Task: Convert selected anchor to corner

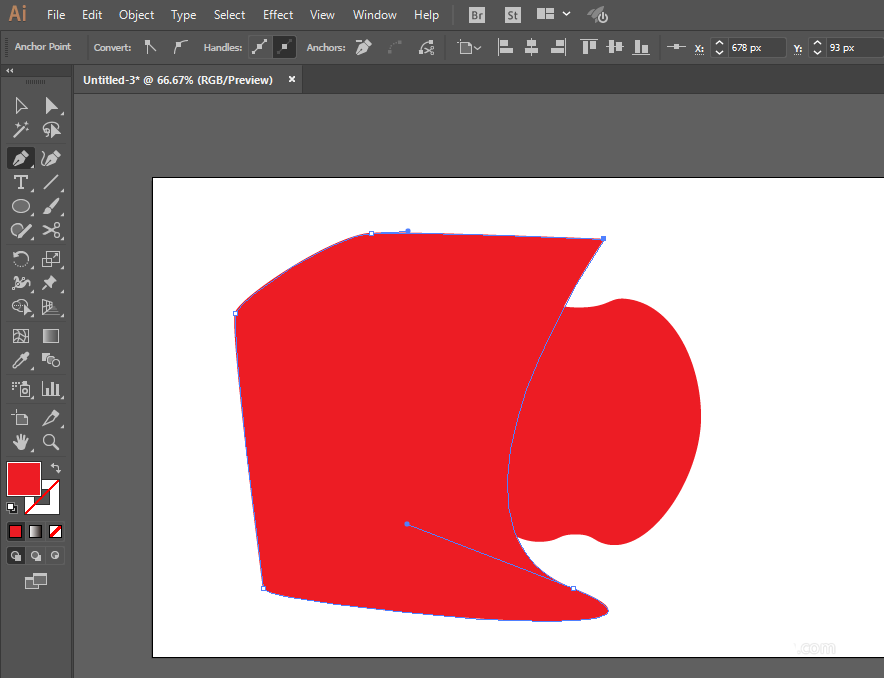Action: click(151, 47)
